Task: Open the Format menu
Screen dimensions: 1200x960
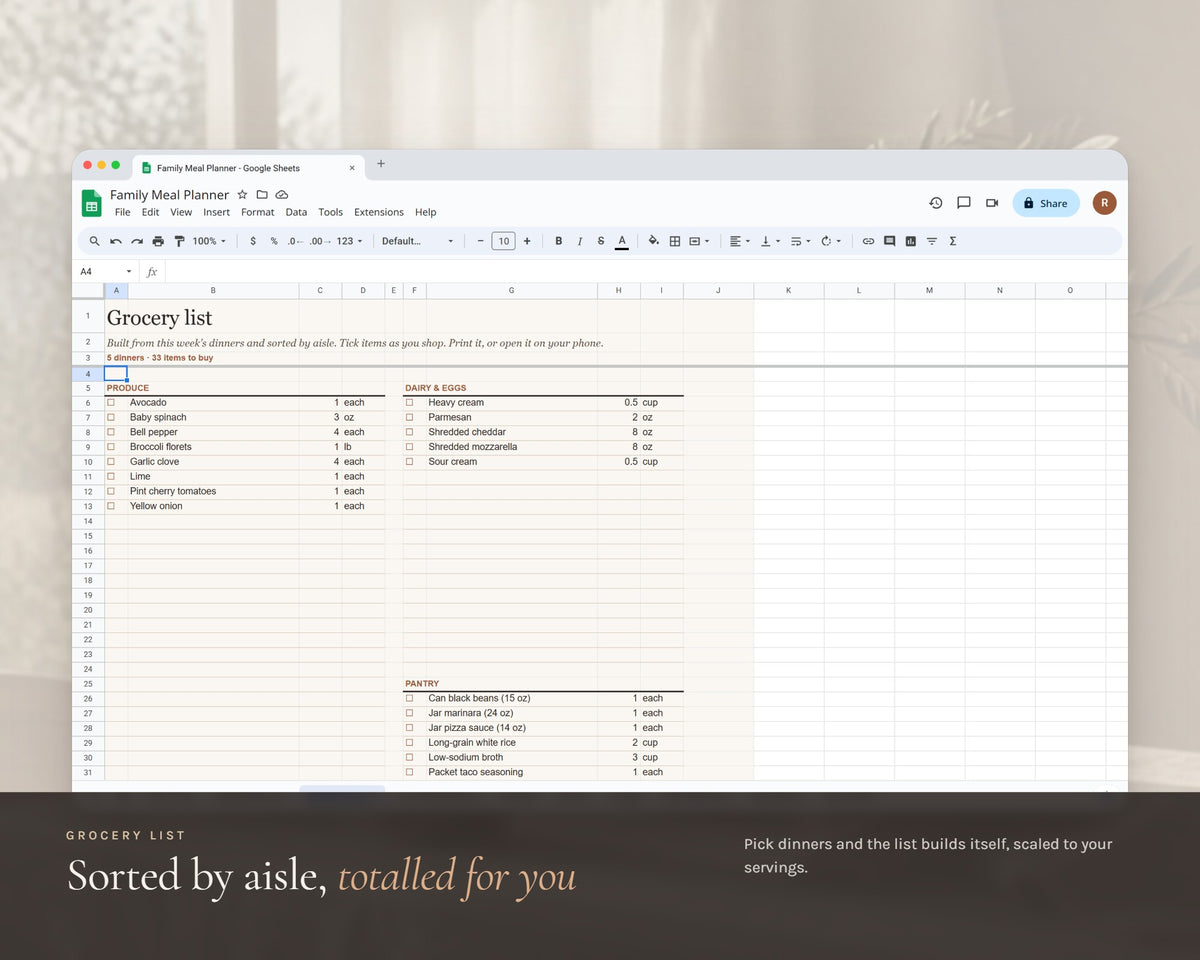Action: click(258, 212)
